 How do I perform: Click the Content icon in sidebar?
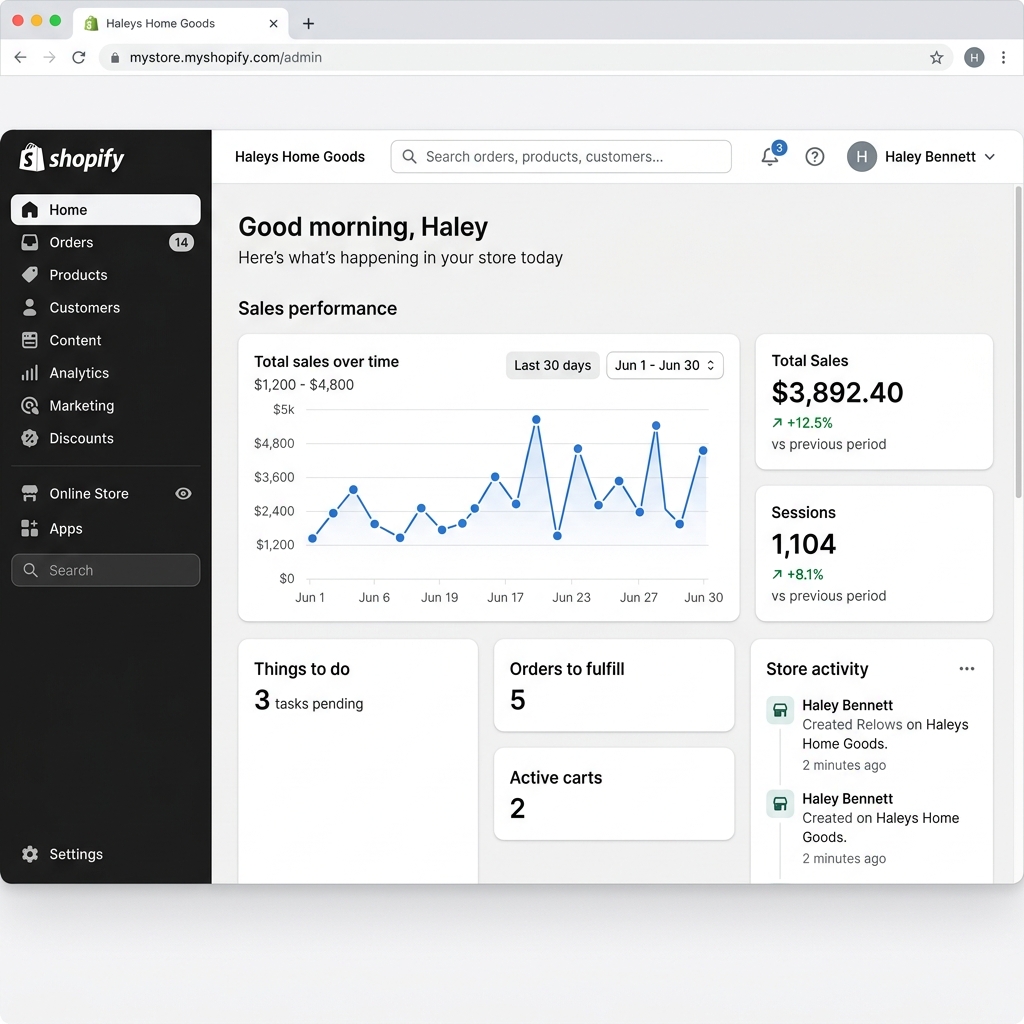(x=29, y=340)
